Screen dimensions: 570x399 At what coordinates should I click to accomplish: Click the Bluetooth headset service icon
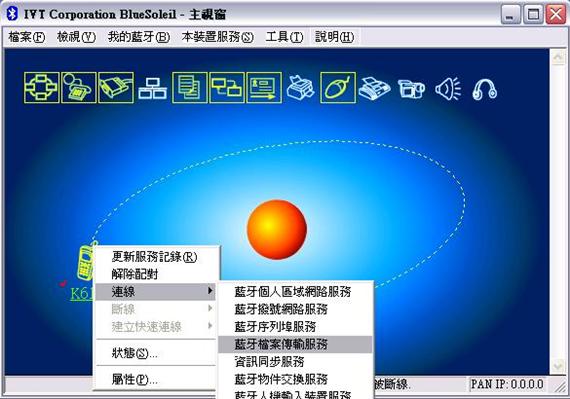[485, 89]
